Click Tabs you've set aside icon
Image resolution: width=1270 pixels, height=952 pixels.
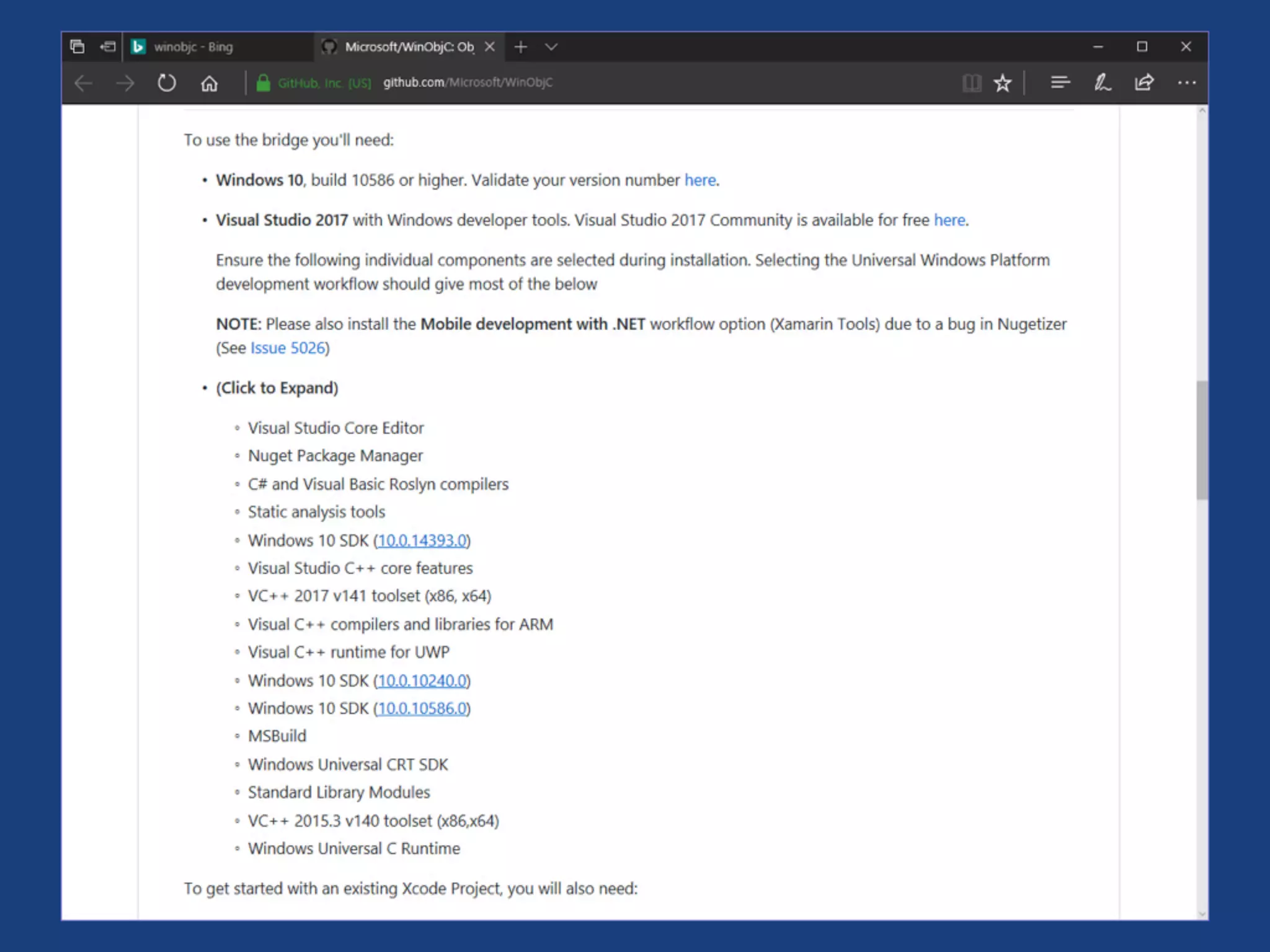coord(78,46)
